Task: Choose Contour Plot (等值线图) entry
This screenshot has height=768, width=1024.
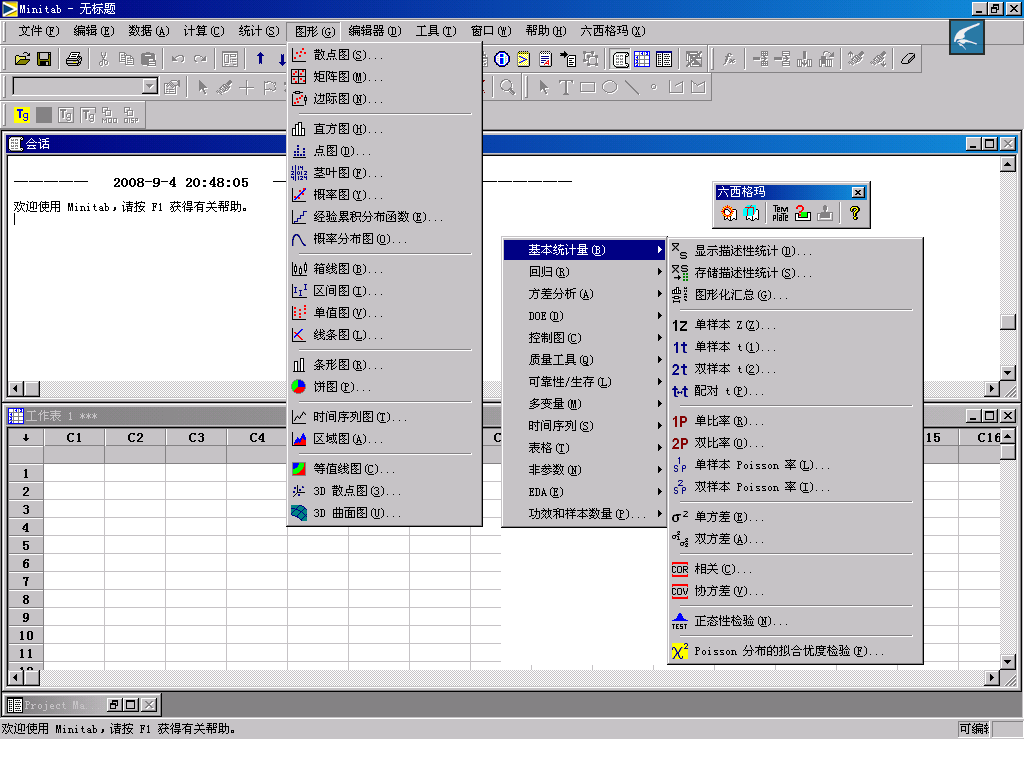Action: click(x=385, y=469)
